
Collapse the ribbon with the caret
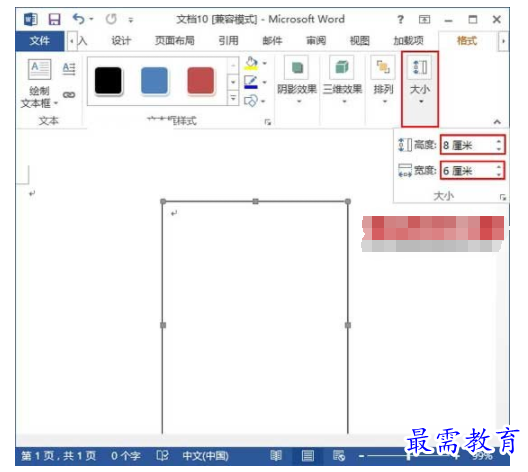pyautogui.click(x=497, y=122)
